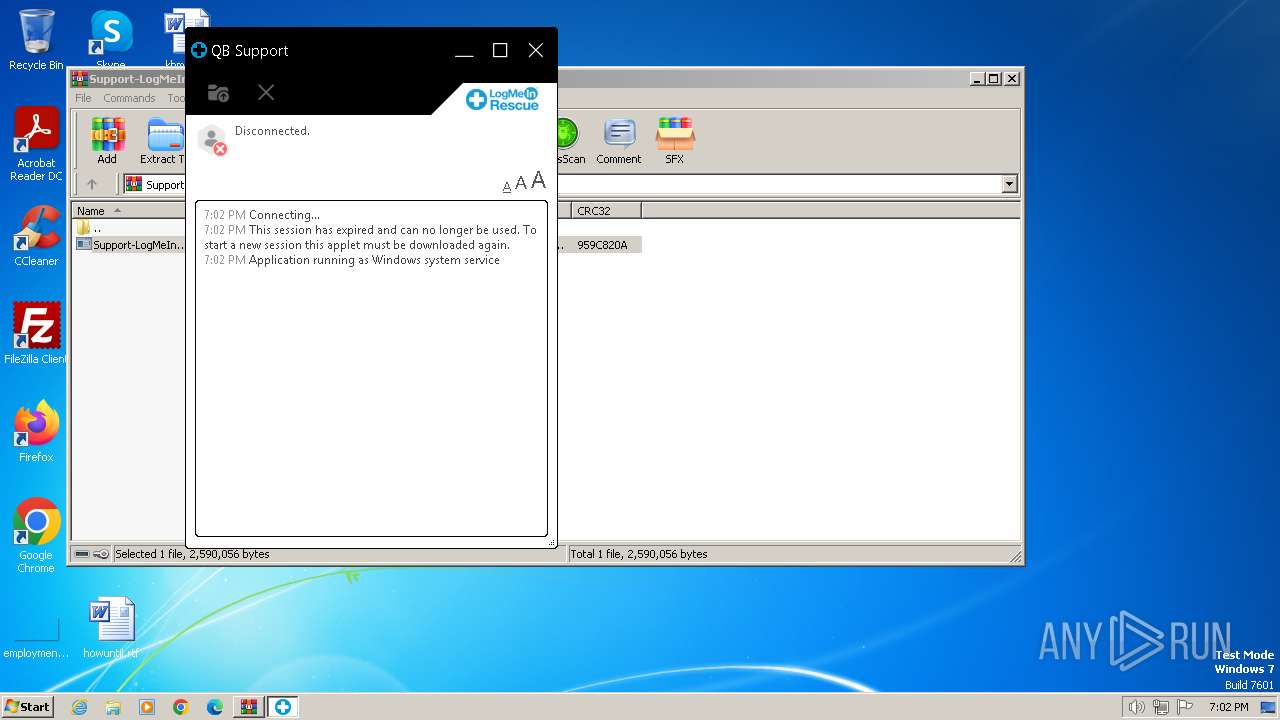Click the CRC value 959C820A
The width and height of the screenshot is (1280, 720).
(602, 245)
